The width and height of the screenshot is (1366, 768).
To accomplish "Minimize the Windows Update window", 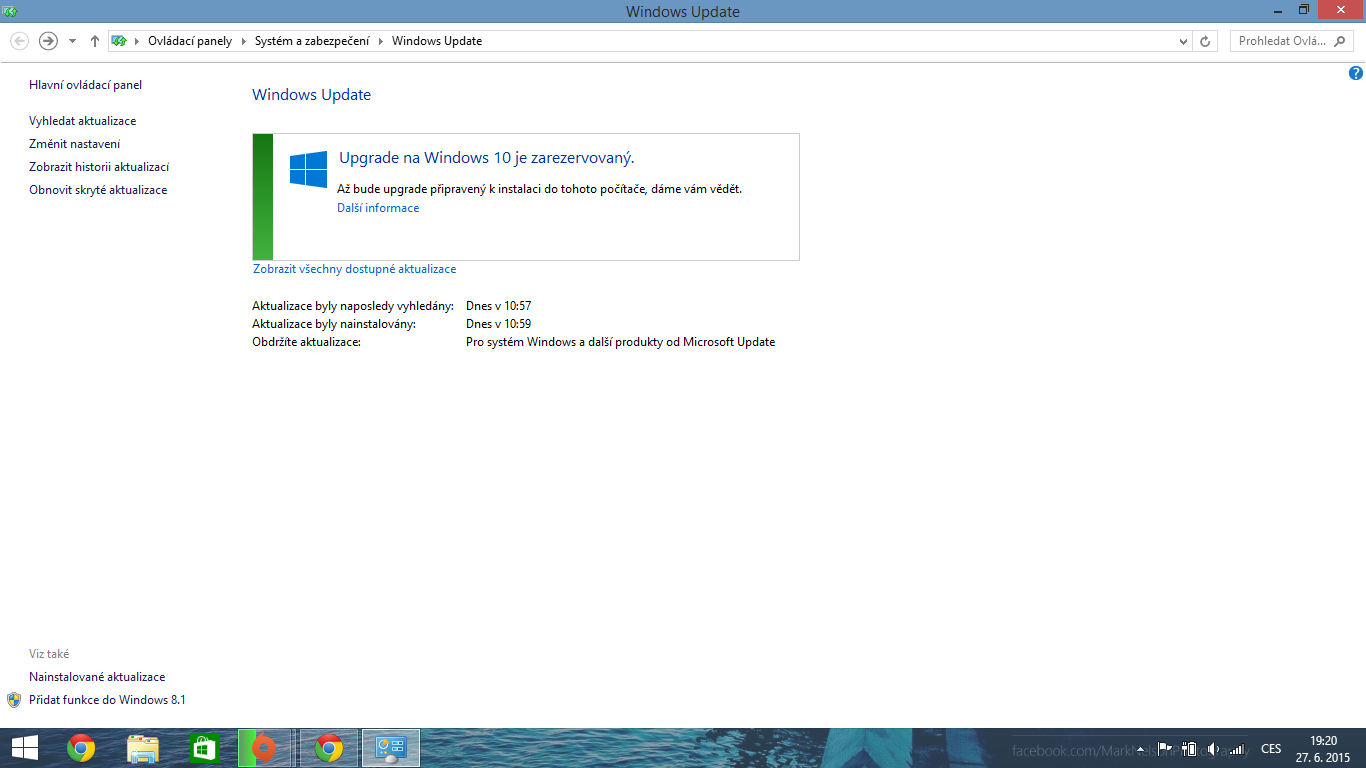I will [1279, 10].
